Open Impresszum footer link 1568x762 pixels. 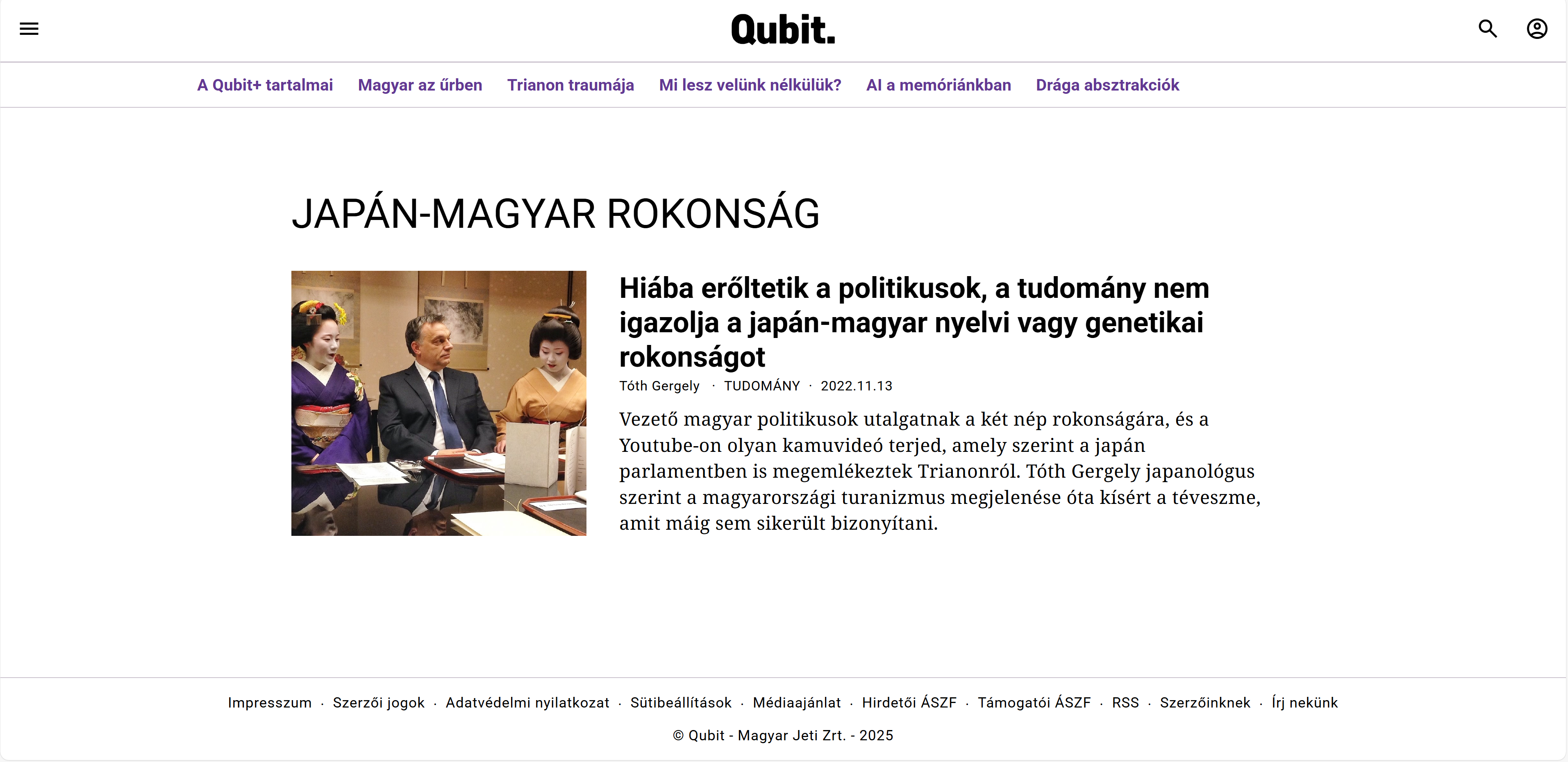coord(270,702)
